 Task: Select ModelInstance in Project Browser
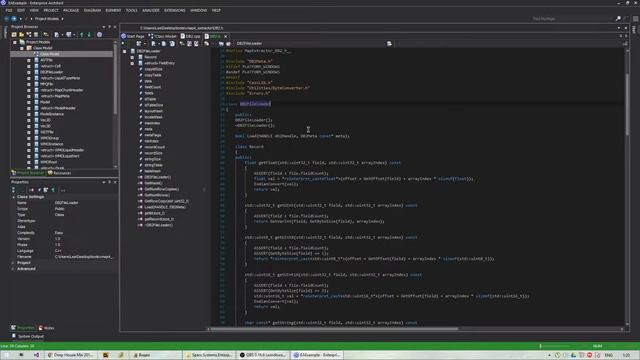click(x=51, y=114)
